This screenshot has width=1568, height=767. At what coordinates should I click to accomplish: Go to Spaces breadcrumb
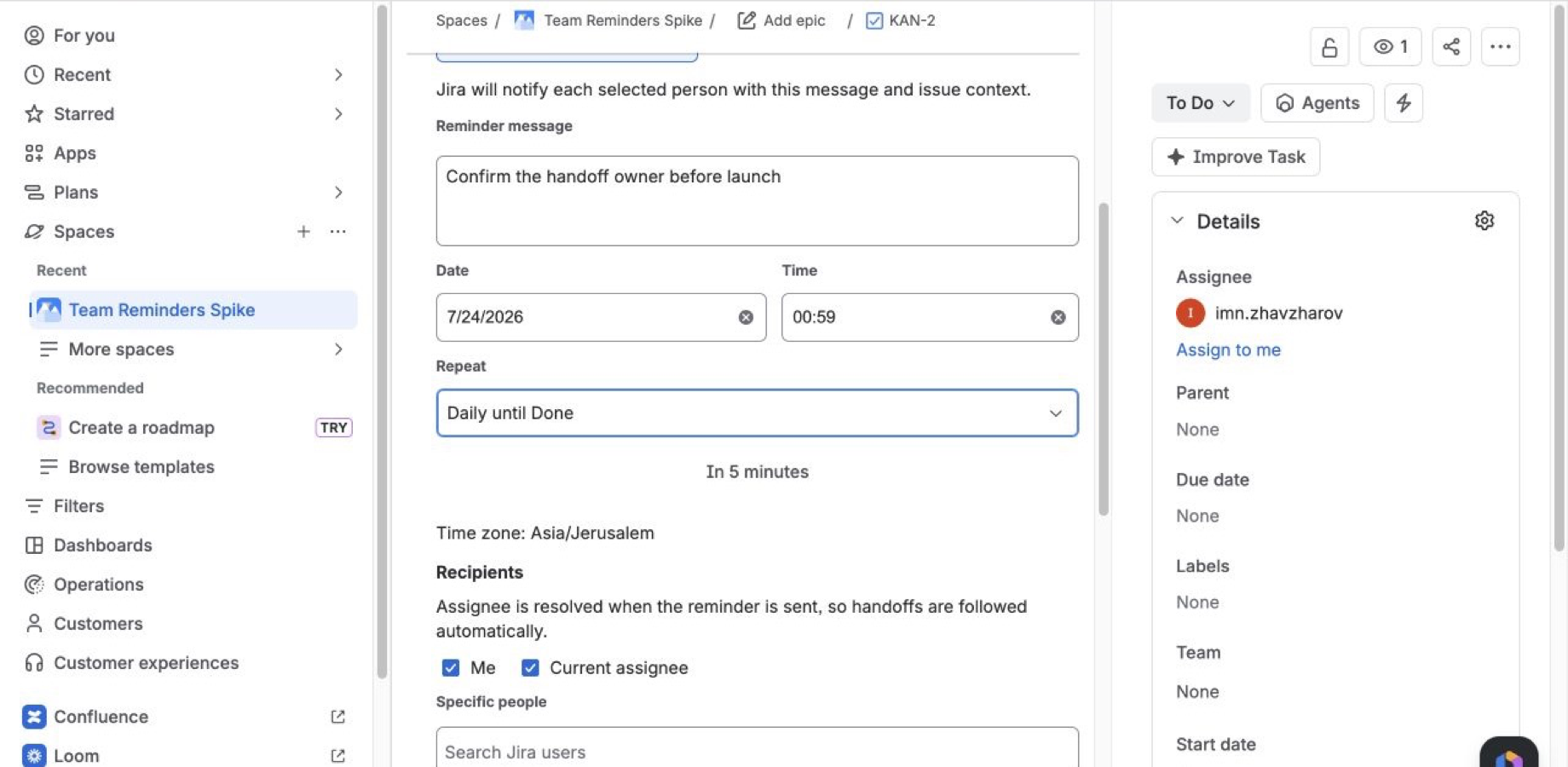coord(461,20)
